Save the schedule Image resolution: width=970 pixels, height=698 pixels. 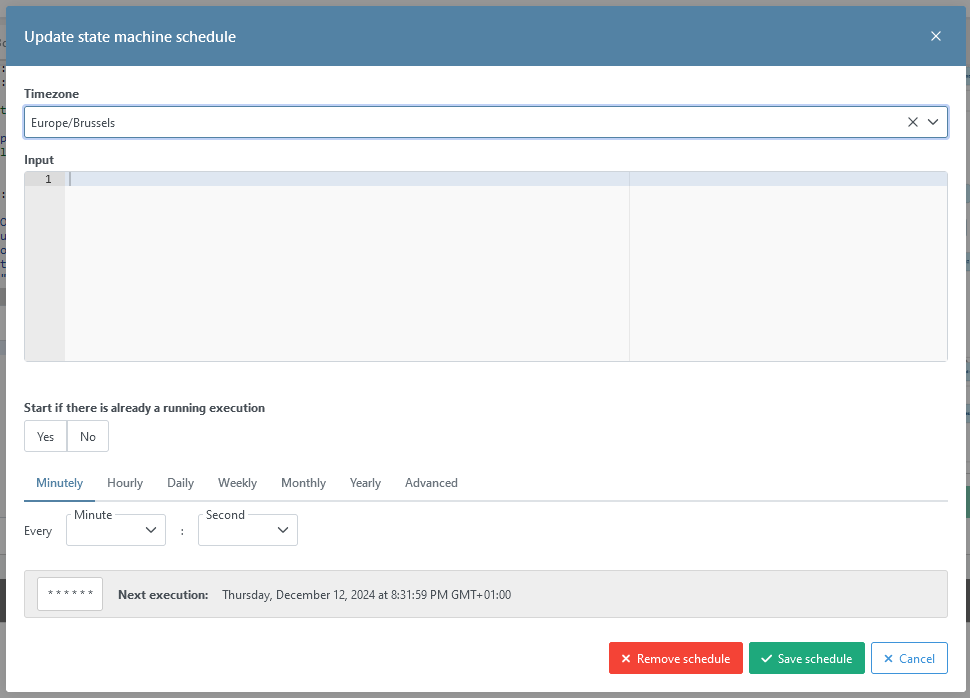pyautogui.click(x=806, y=658)
